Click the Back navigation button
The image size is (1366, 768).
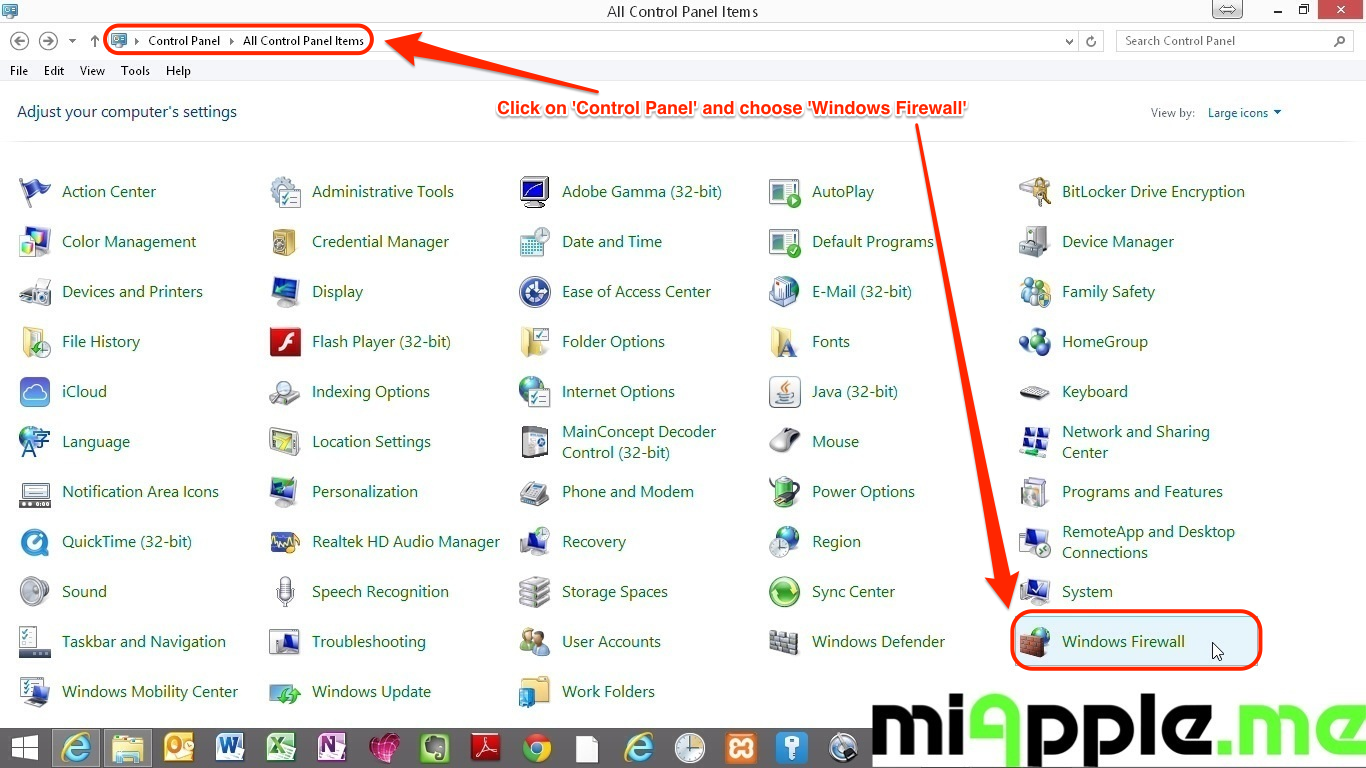[19, 41]
